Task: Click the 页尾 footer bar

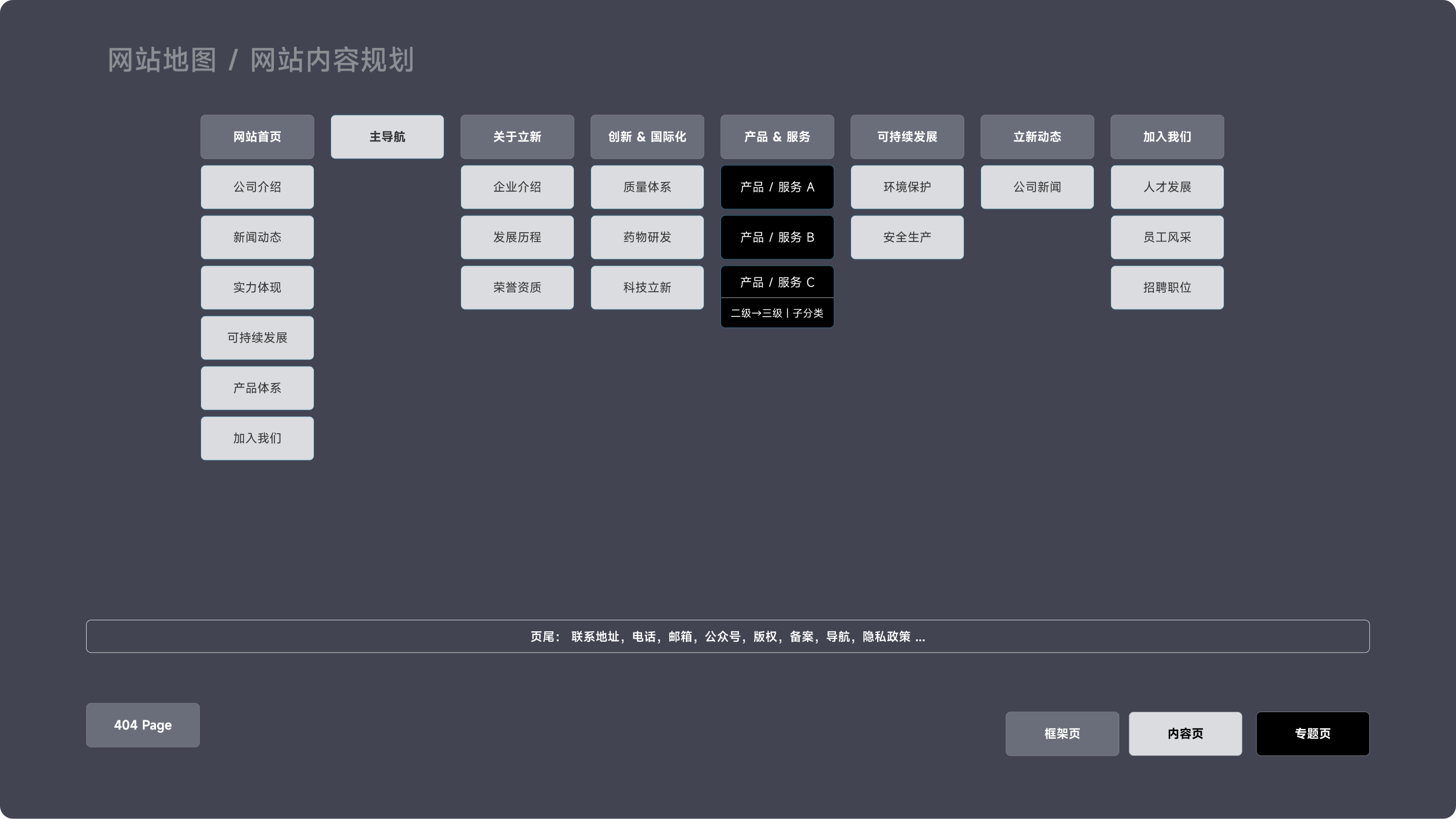Action: [727, 636]
